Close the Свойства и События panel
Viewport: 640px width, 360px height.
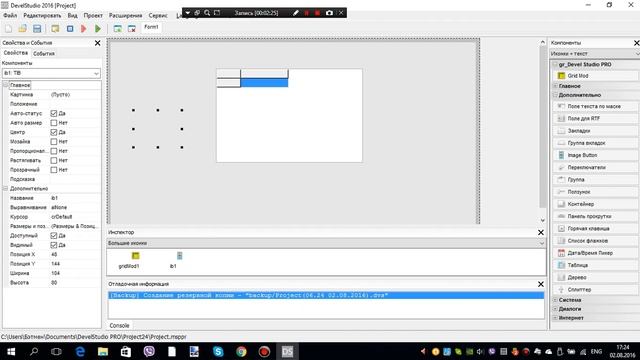[x=98, y=43]
